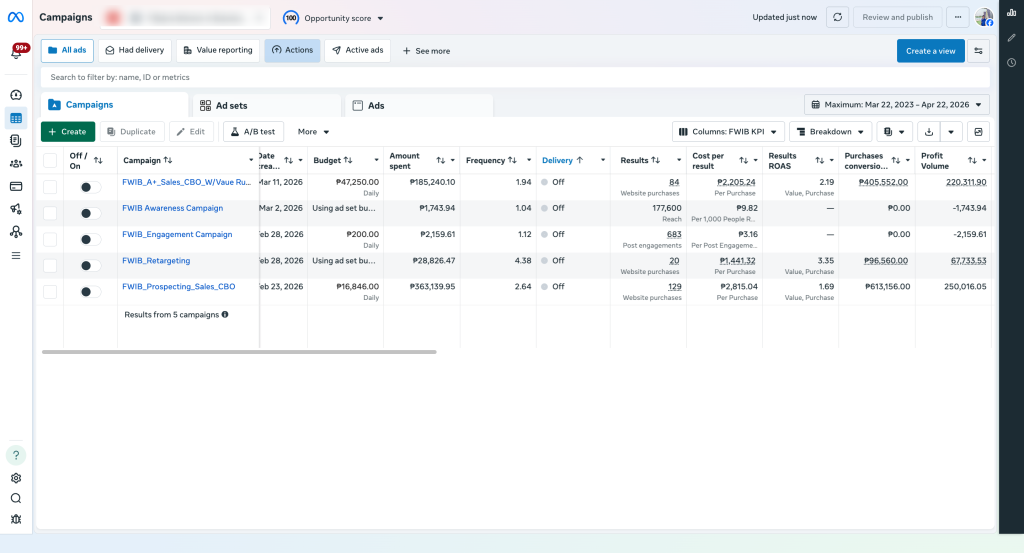Image resolution: width=1024 pixels, height=553 pixels.
Task: Click the A/B test button
Action: click(x=253, y=132)
